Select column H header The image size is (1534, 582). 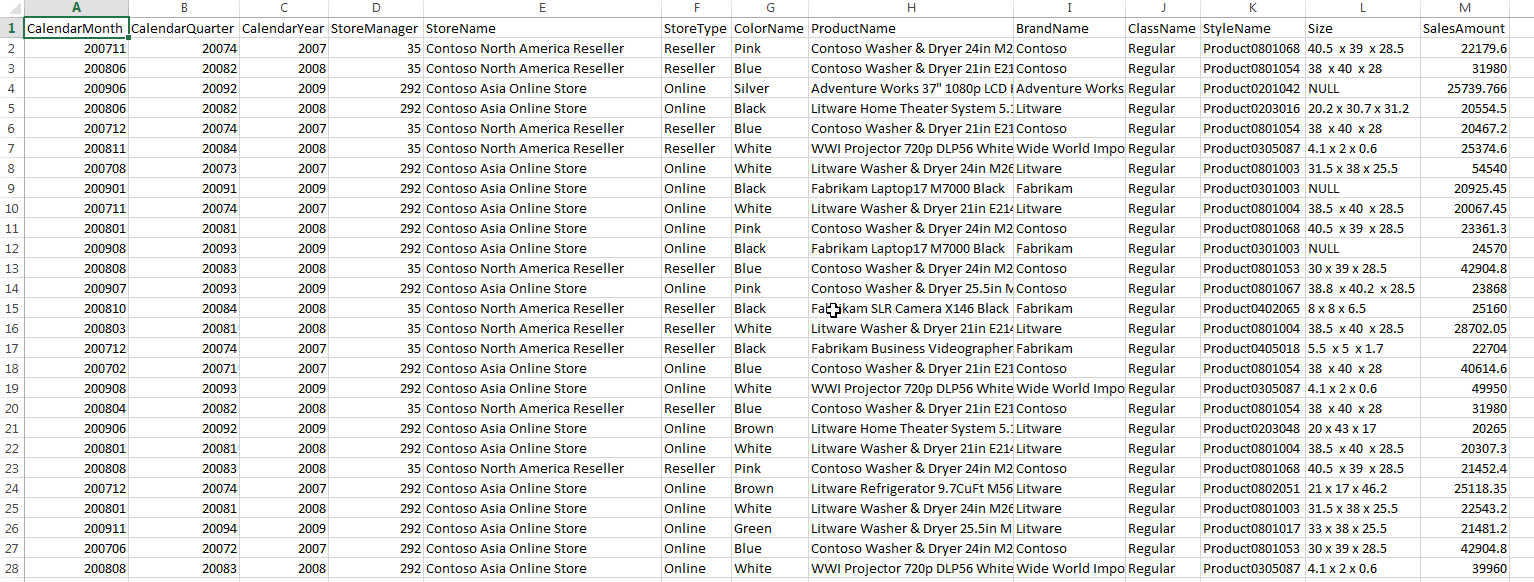tap(910, 8)
